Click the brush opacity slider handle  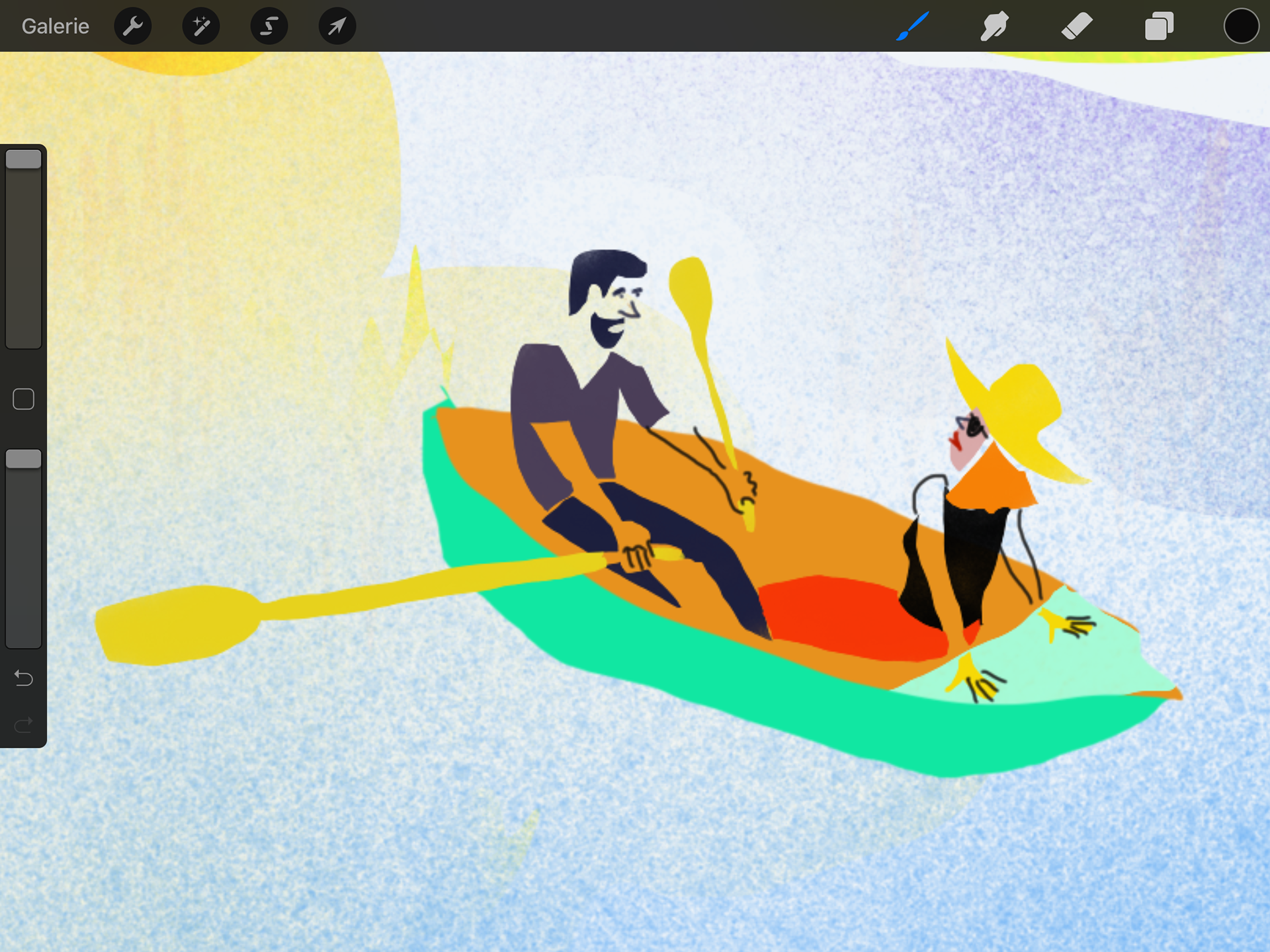[24, 459]
